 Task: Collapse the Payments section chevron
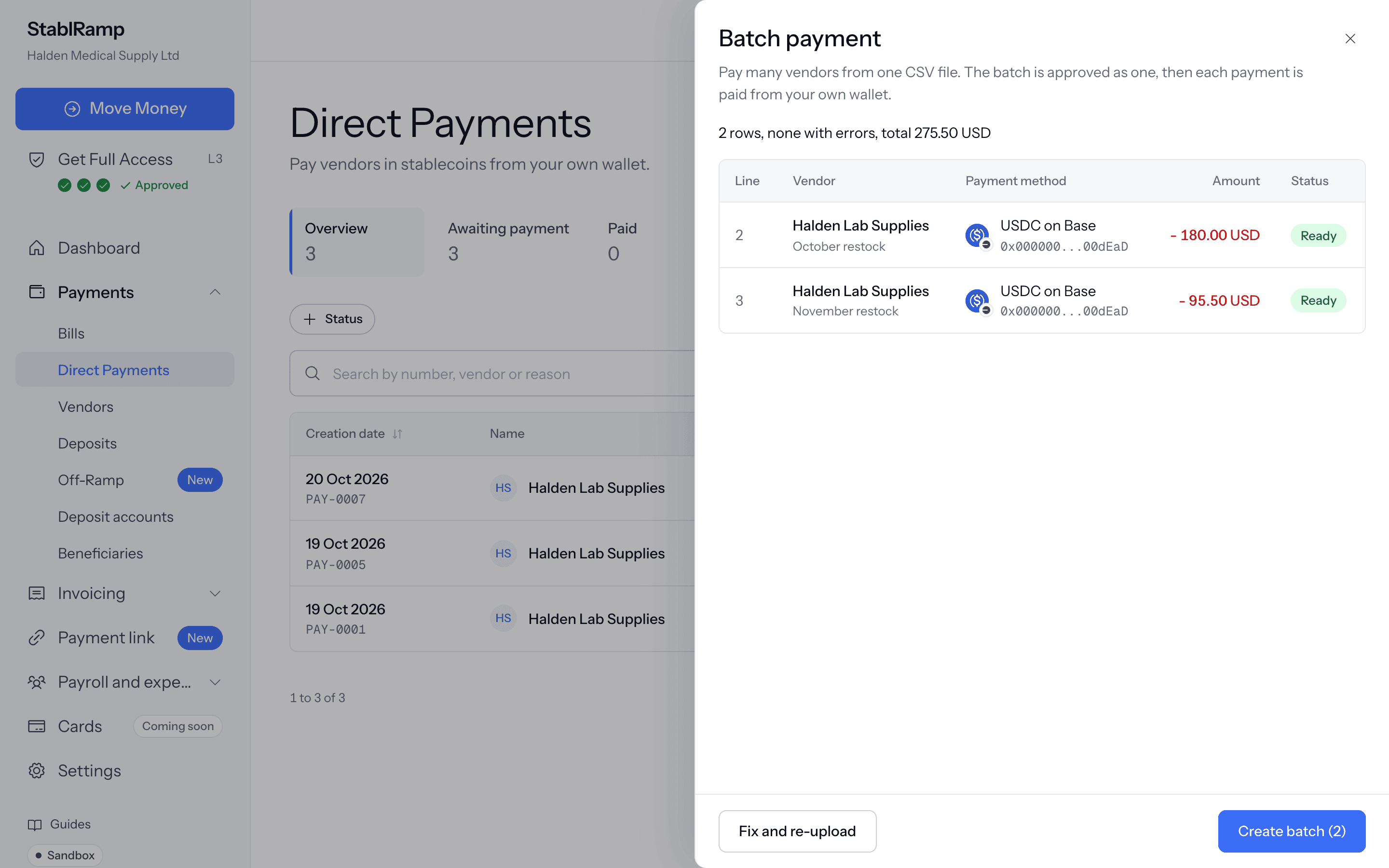(x=215, y=292)
